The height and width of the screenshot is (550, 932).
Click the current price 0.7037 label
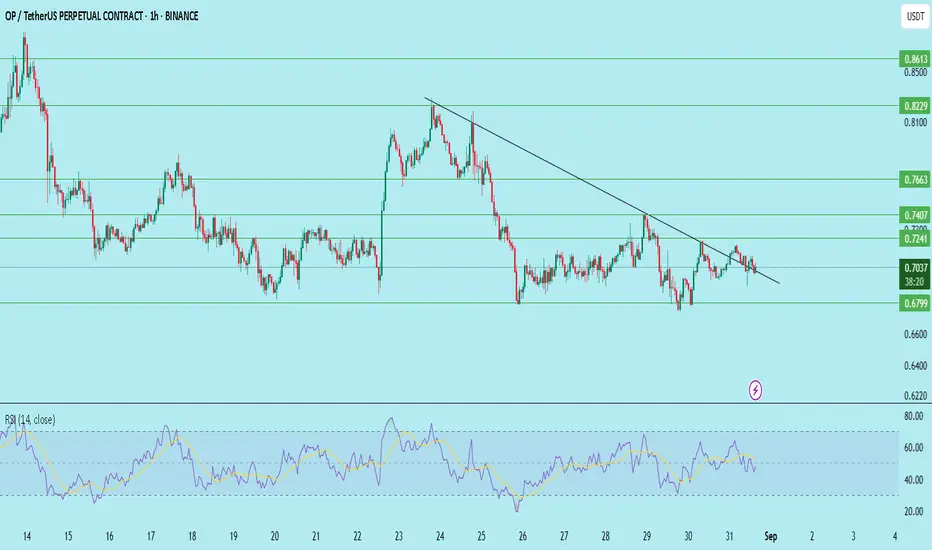click(915, 268)
